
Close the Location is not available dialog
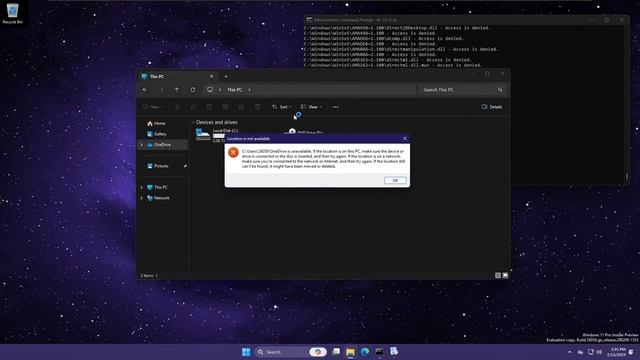point(405,138)
